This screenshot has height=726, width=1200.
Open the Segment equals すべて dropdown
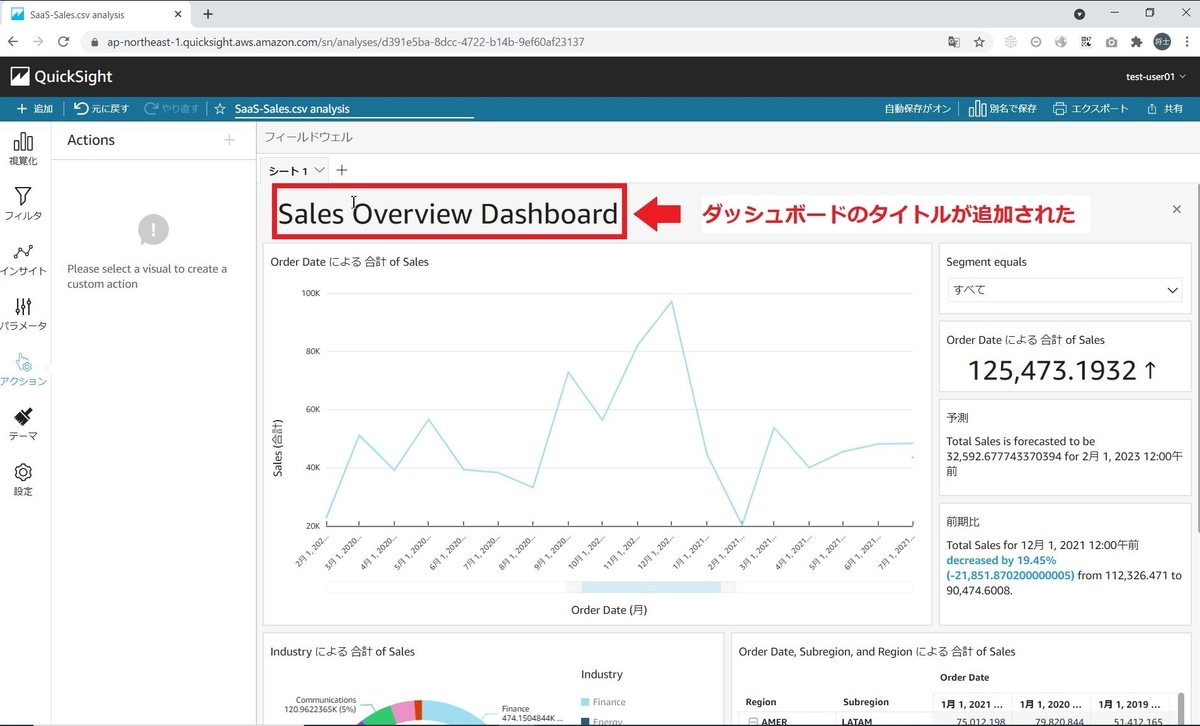pyautogui.click(x=1064, y=289)
